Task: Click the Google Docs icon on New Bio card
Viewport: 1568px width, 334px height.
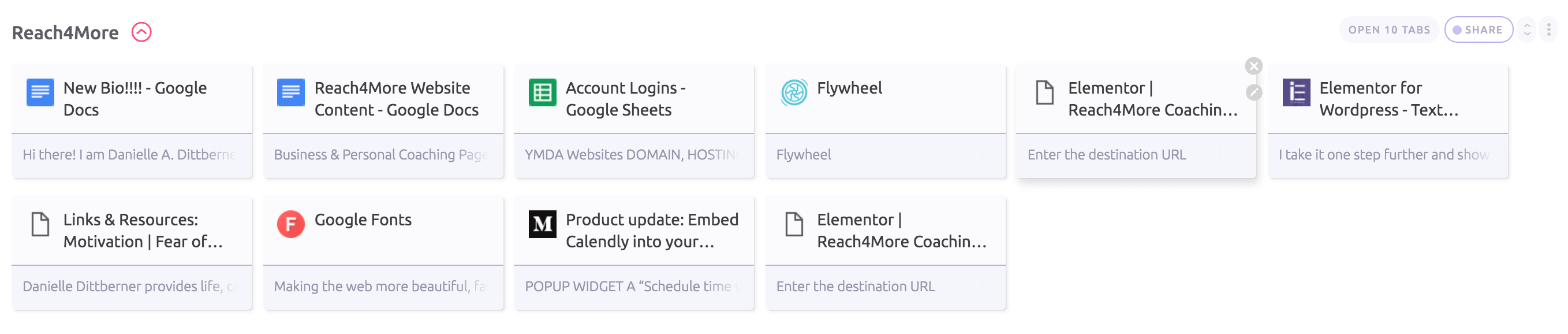Action: tap(40, 92)
